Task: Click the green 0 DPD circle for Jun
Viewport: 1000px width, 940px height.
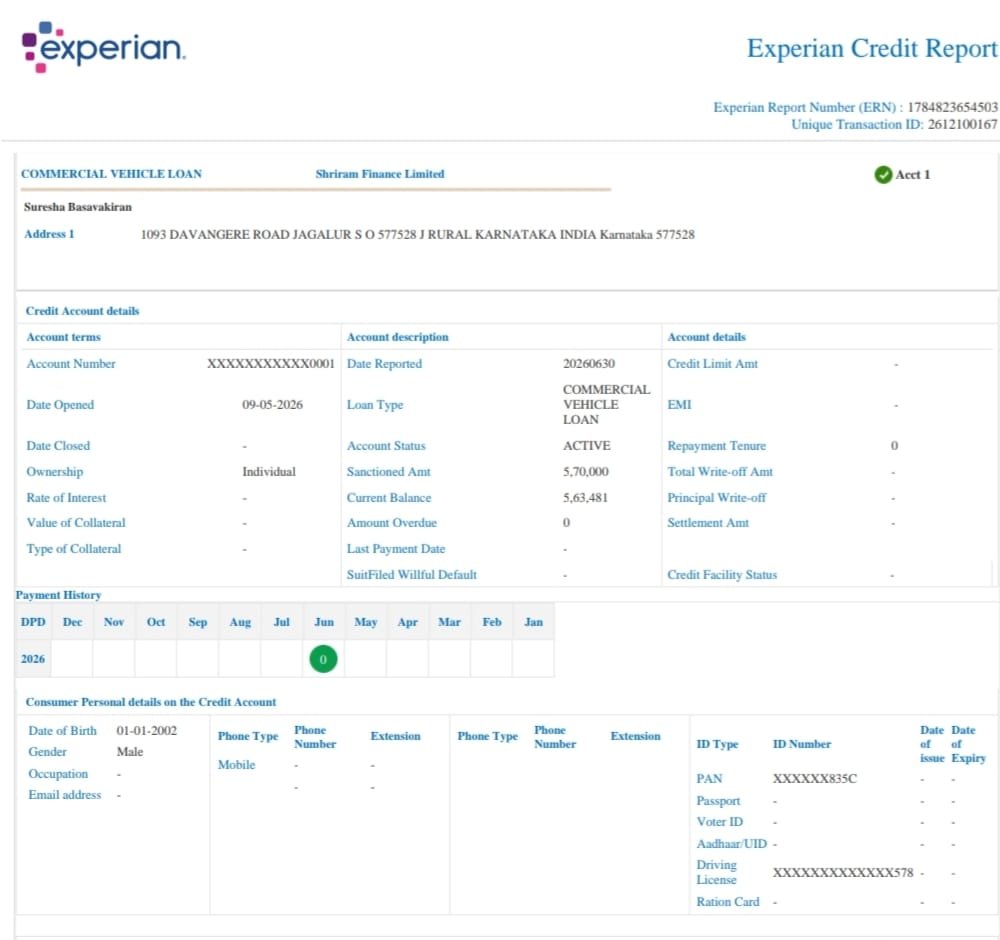Action: pos(323,659)
